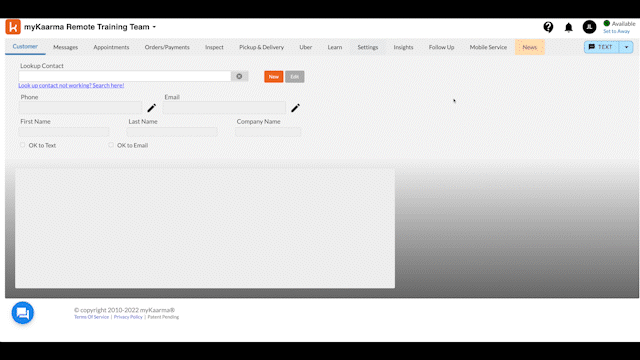Click the myKaarma orange logo icon

(13, 27)
